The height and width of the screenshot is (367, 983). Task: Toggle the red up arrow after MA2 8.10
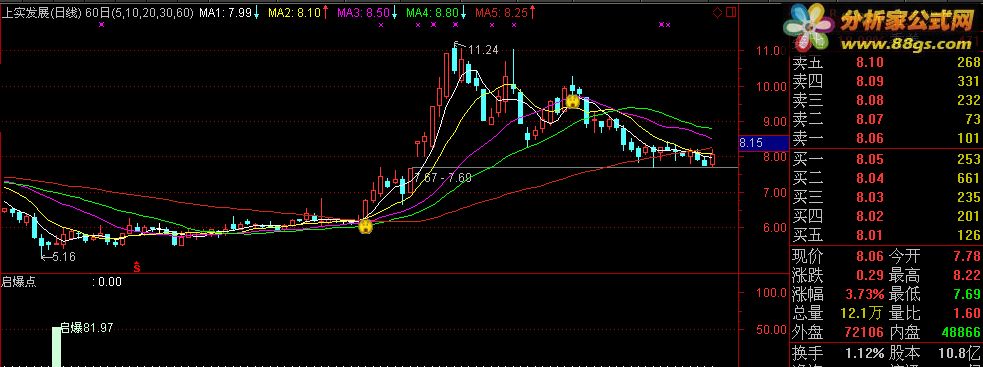pyautogui.click(x=325, y=12)
